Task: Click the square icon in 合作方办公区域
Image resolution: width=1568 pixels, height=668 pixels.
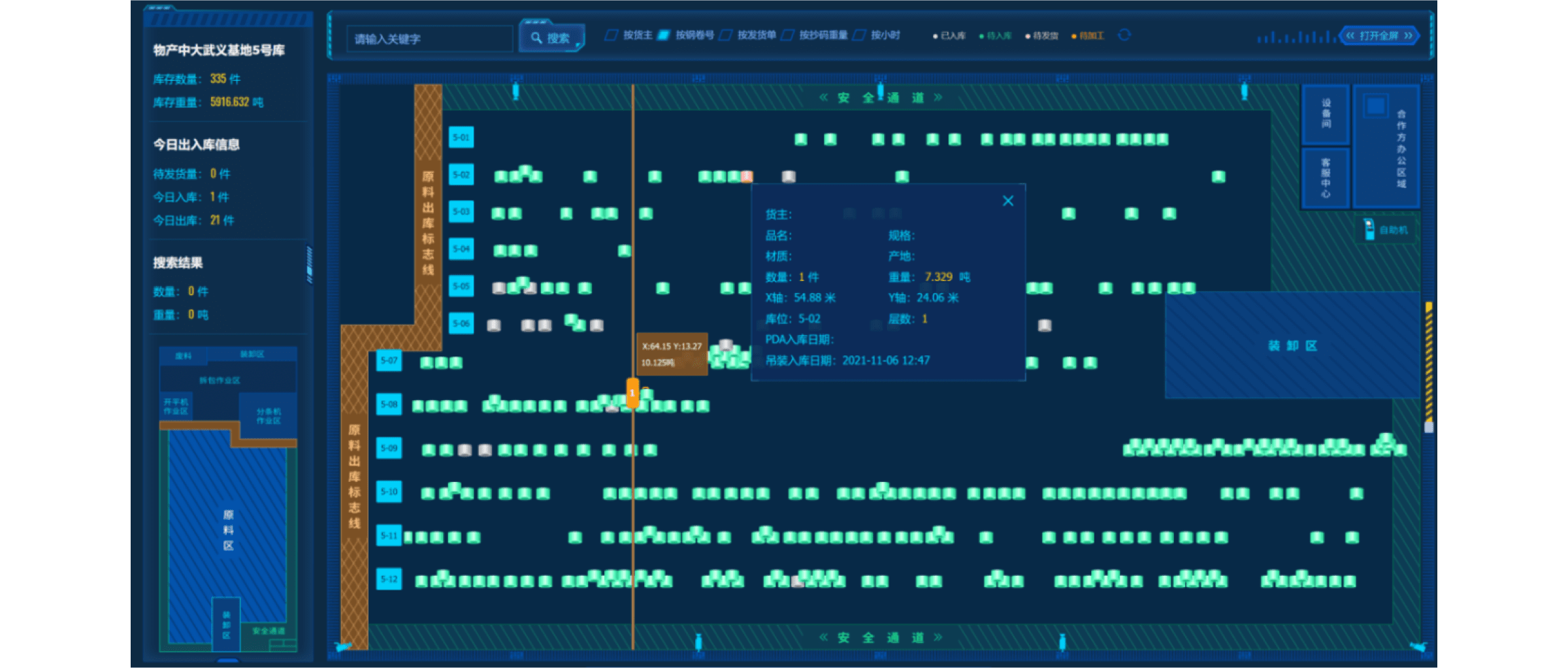Action: [x=1375, y=106]
